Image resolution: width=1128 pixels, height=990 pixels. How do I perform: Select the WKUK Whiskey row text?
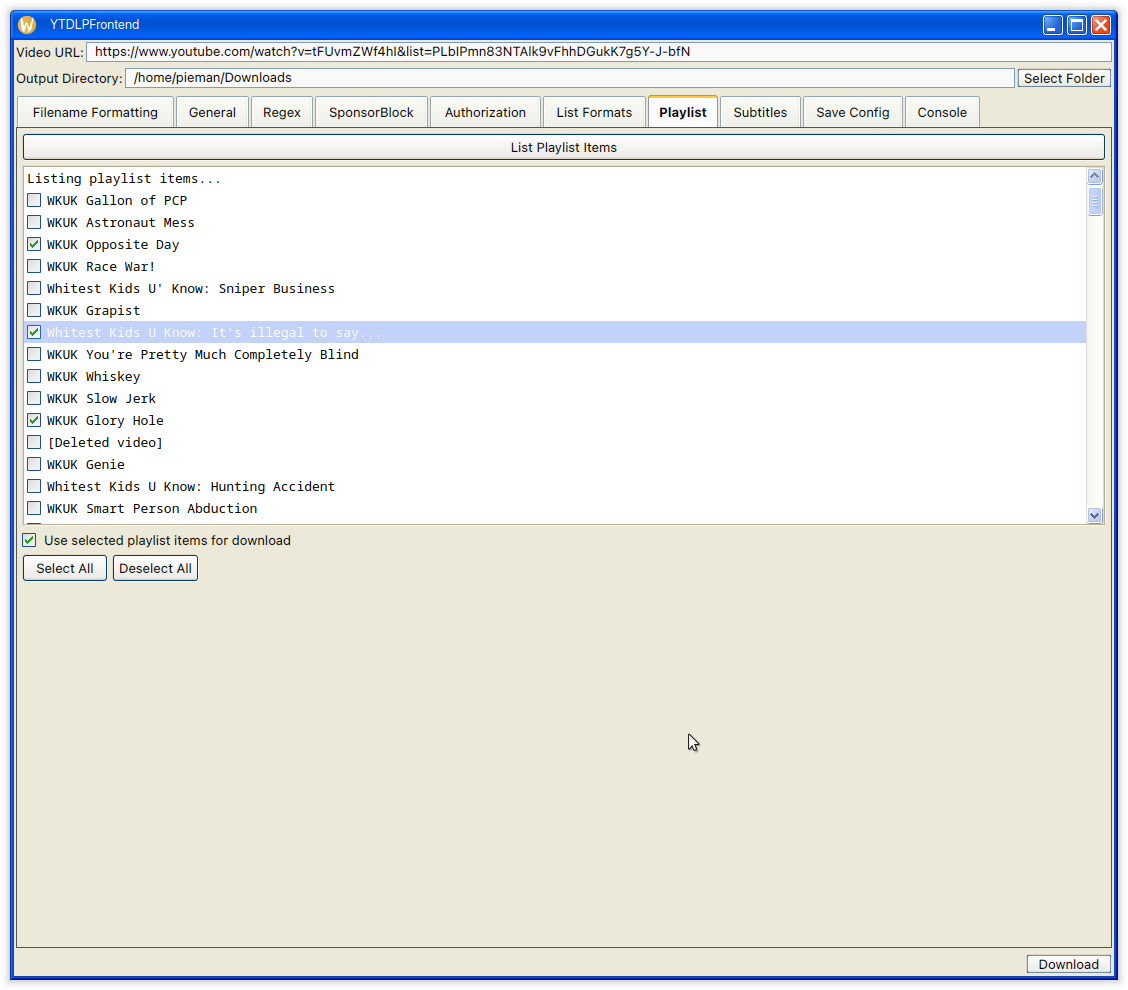click(94, 376)
